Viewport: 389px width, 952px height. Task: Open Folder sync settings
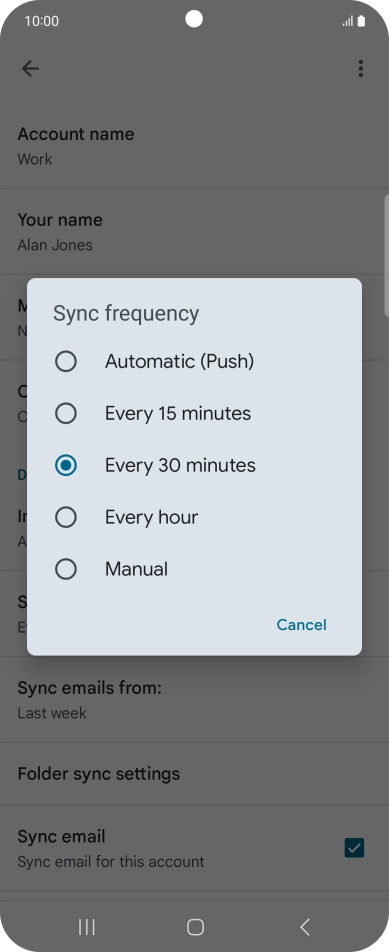pyautogui.click(x=194, y=774)
